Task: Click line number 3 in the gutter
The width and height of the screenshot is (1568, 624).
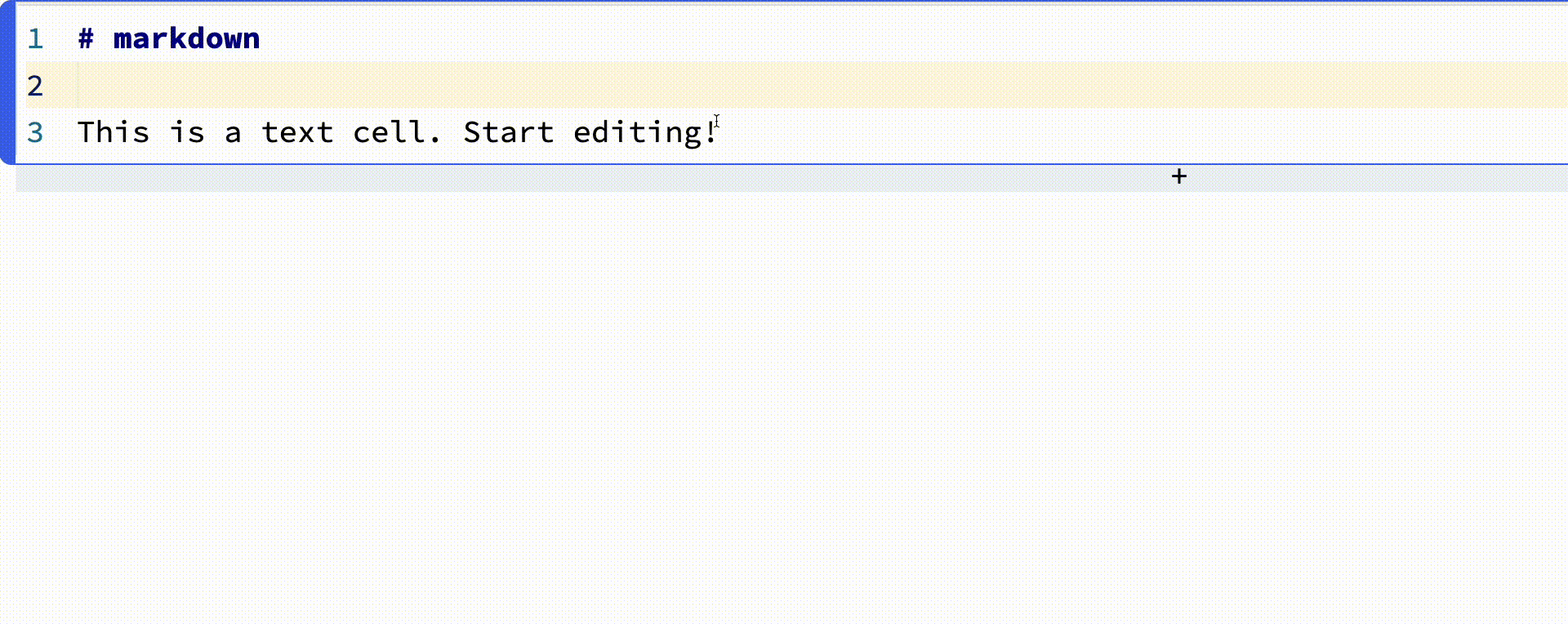Action: (35, 132)
